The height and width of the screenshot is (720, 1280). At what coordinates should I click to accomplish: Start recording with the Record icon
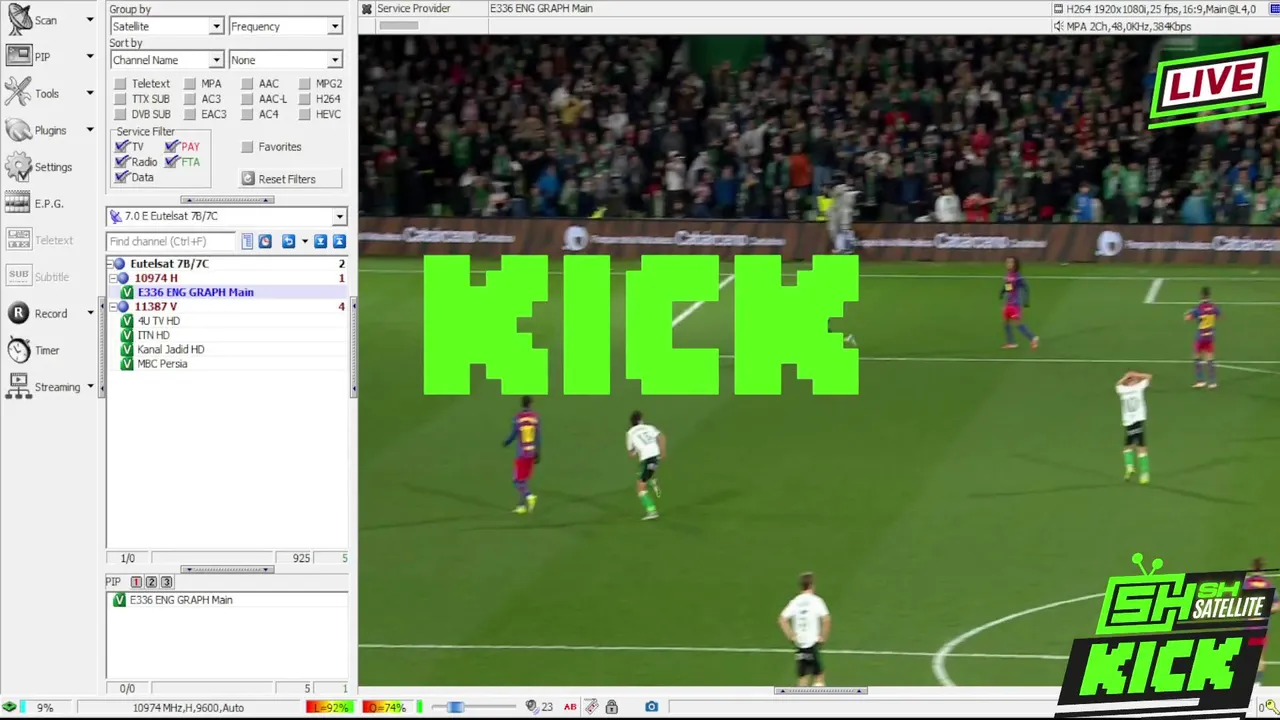18,313
